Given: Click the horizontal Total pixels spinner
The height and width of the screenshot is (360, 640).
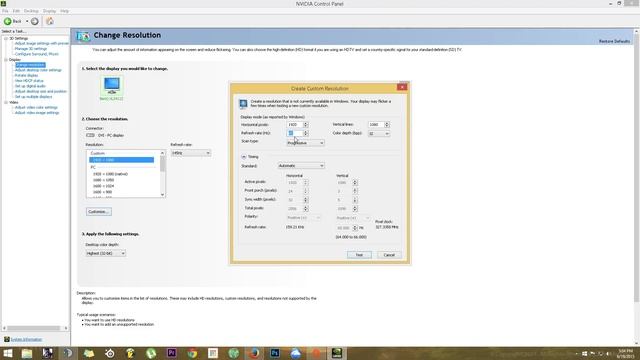Looking at the screenshot, I should 306,209.
